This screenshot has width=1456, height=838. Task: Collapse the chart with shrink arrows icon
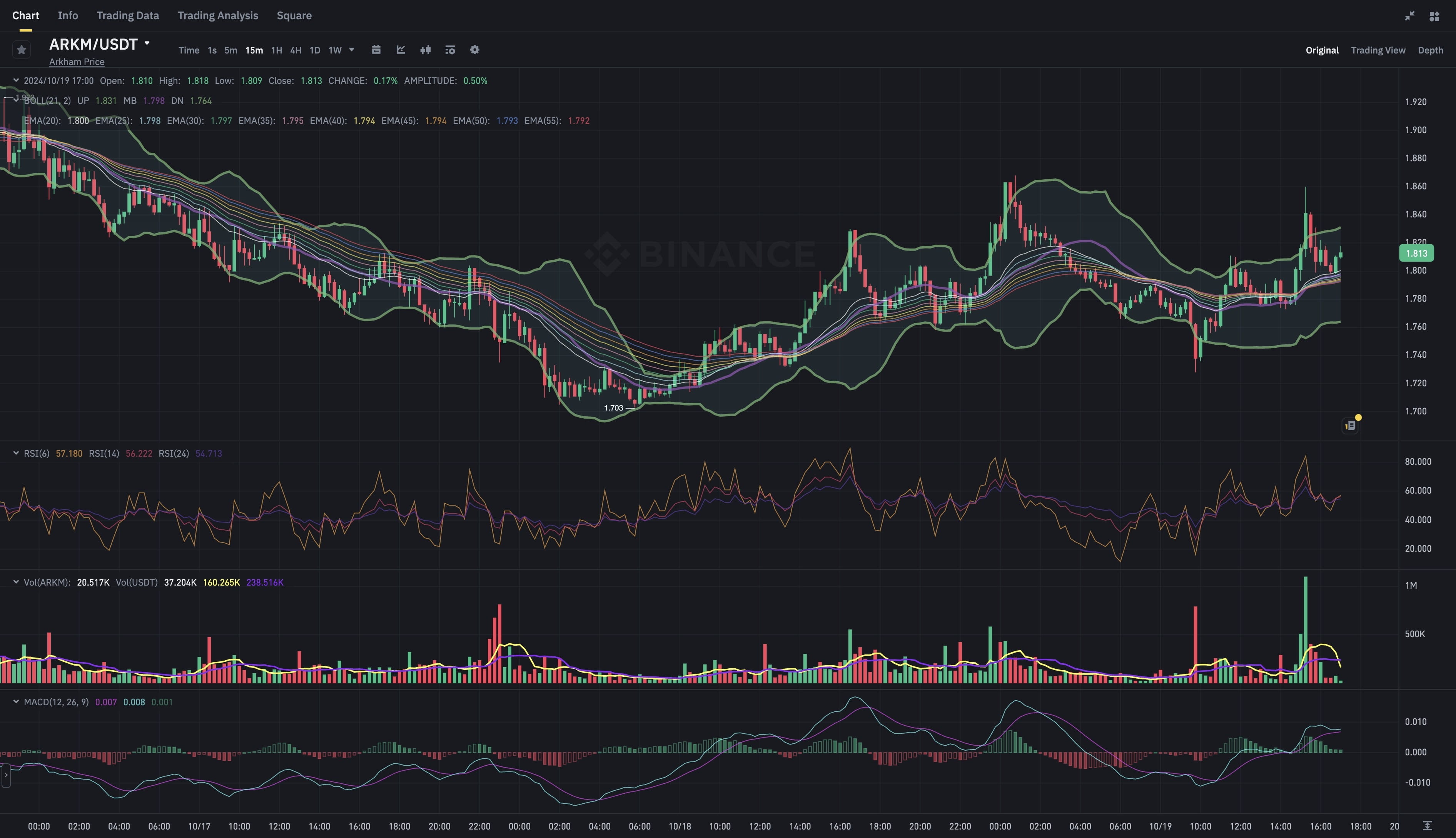point(1409,16)
